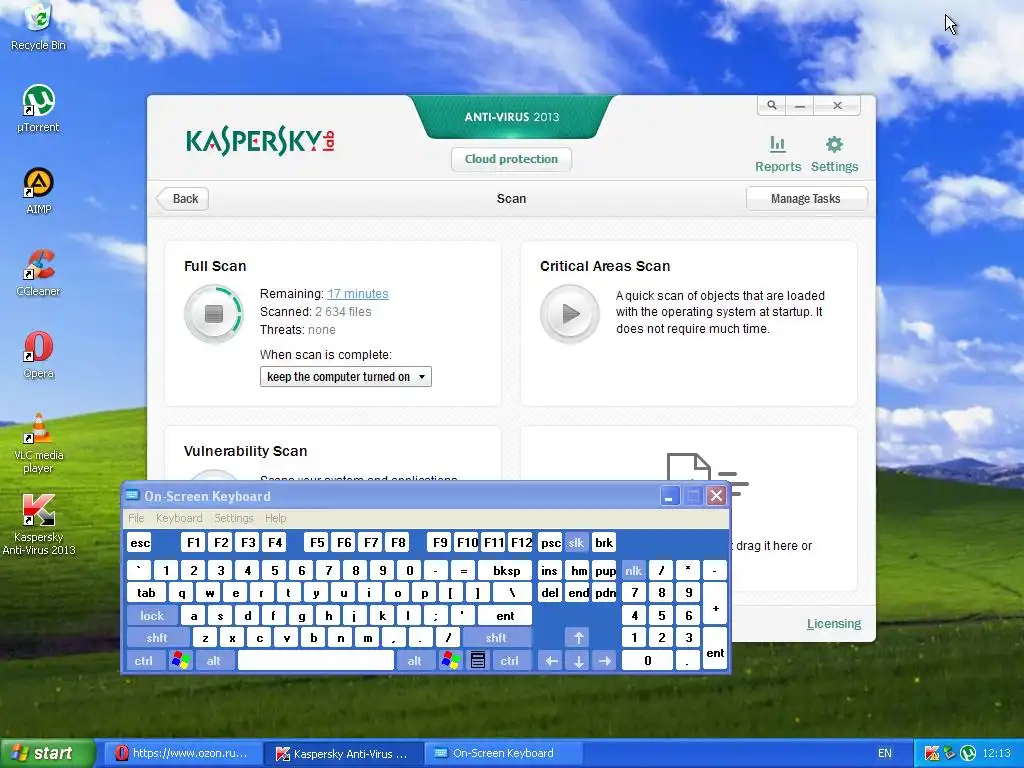Click the right arrow key on On-Screen Keyboard
The image size is (1024, 768).
pyautogui.click(x=605, y=661)
